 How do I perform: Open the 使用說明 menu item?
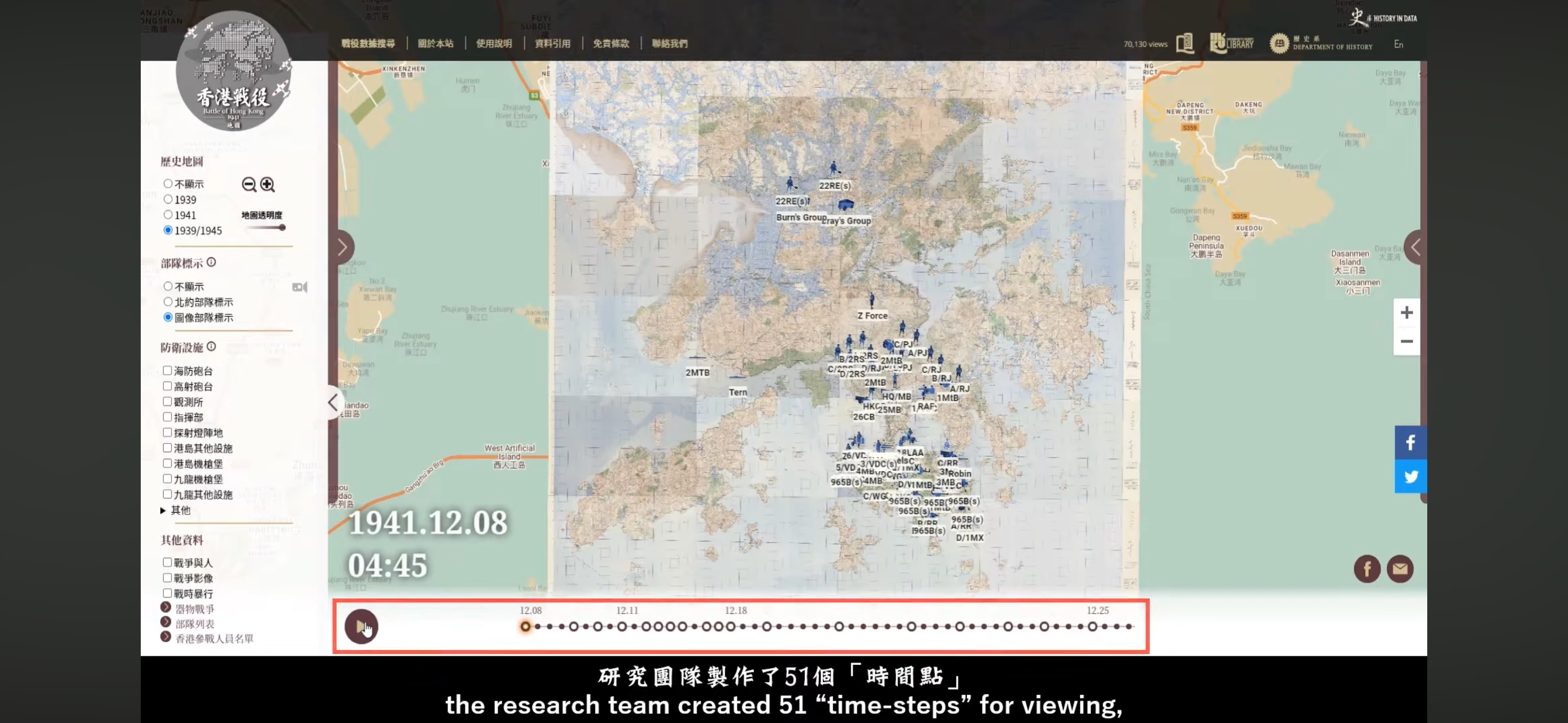click(x=494, y=44)
